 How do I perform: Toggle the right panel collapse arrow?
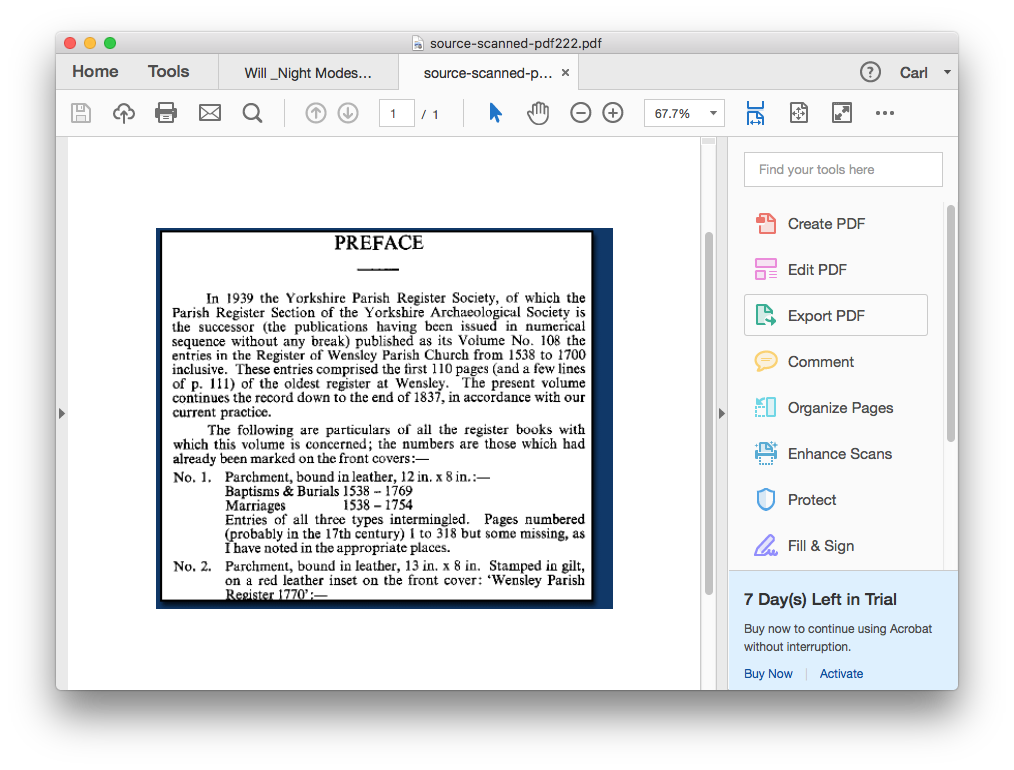pos(722,412)
